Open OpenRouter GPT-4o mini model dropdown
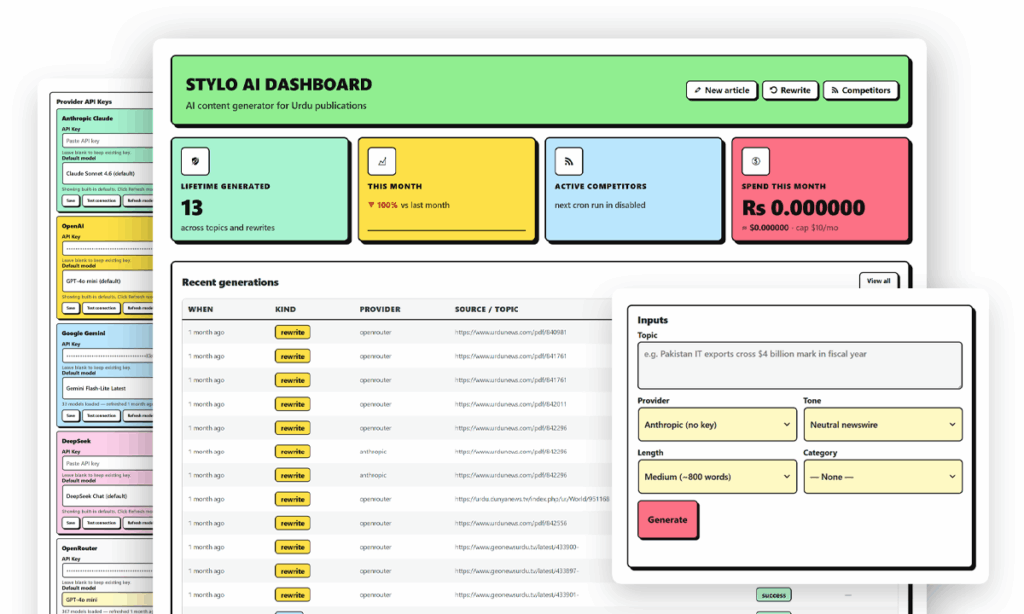Image resolution: width=1024 pixels, height=614 pixels. 108,599
